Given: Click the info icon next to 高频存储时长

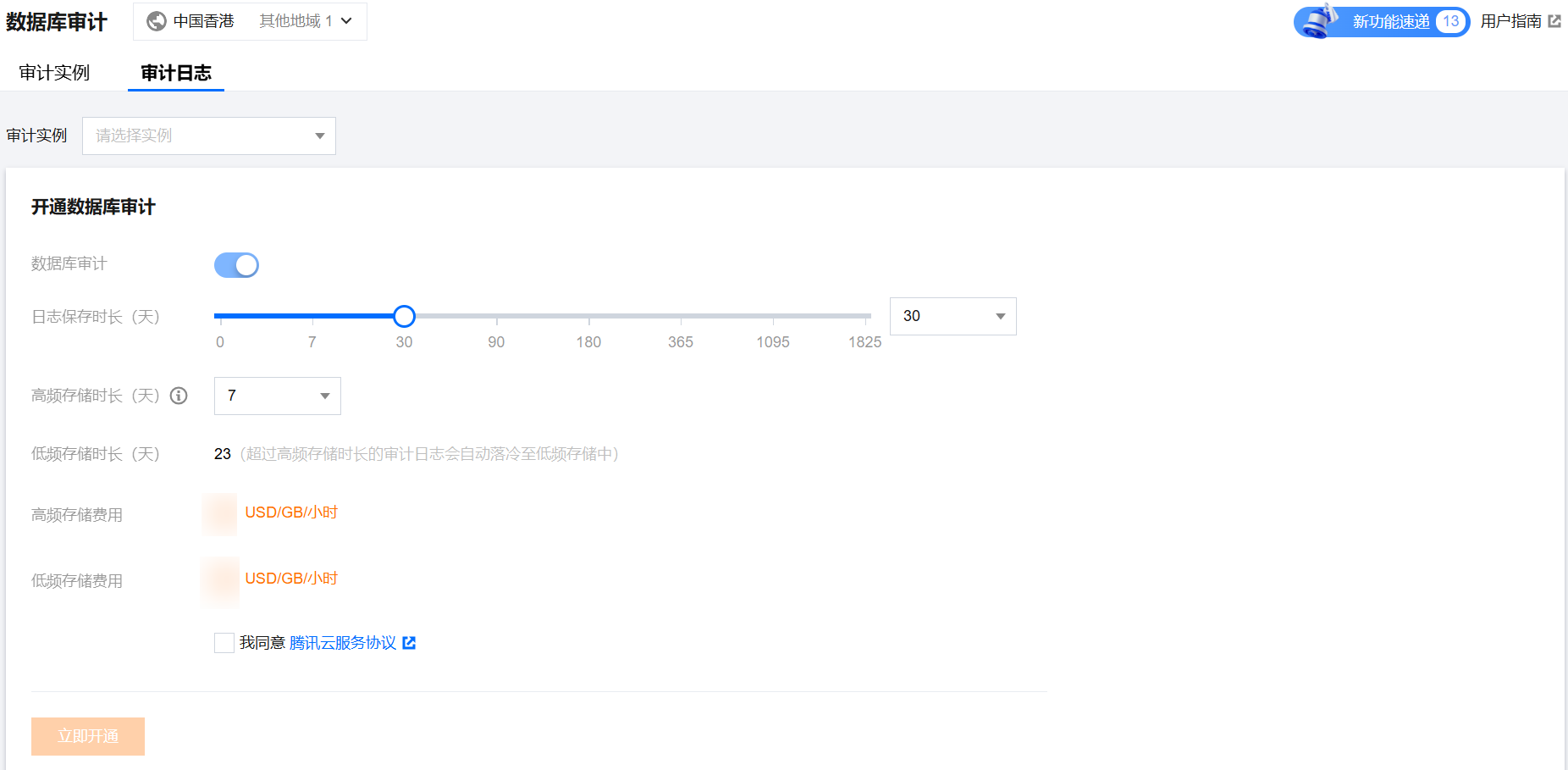Looking at the screenshot, I should [x=179, y=396].
